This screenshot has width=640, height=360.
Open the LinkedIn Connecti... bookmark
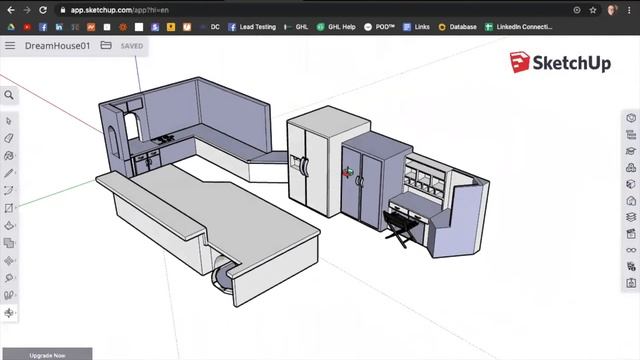518,27
